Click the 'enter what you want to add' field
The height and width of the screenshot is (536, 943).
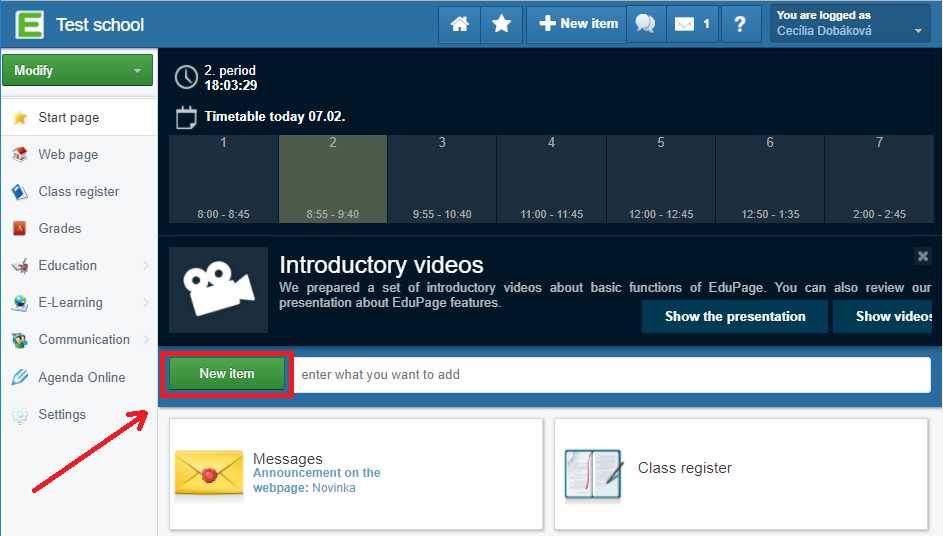[x=612, y=375]
